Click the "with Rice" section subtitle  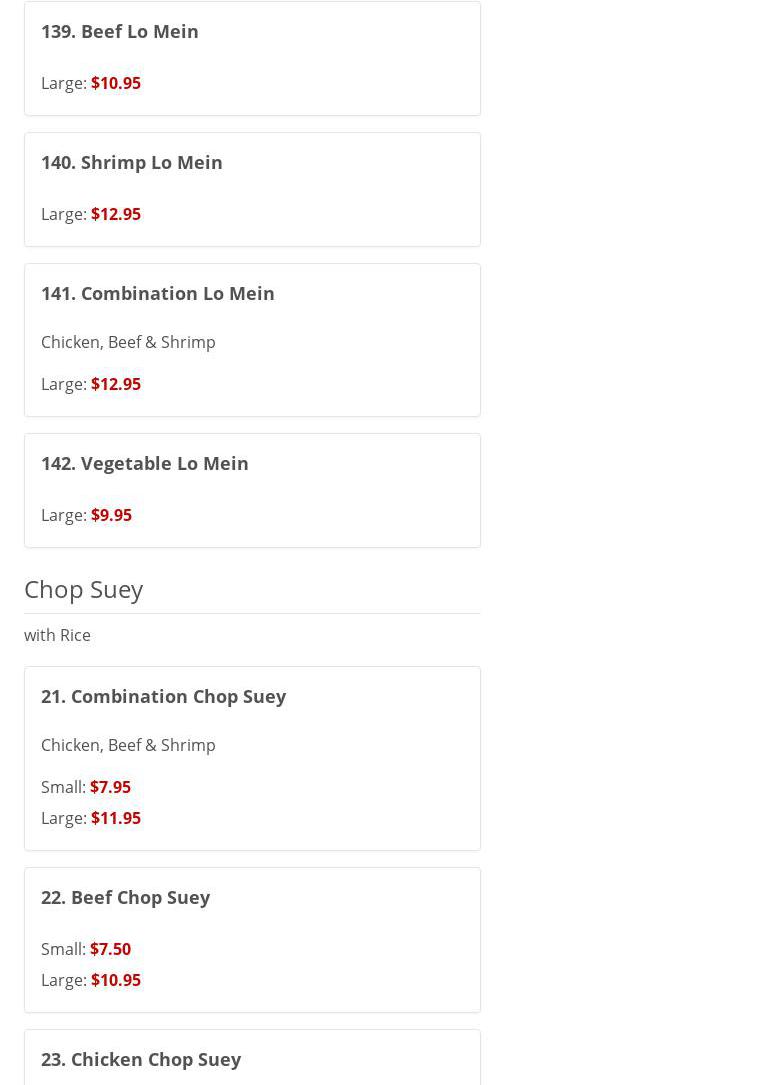[x=57, y=635]
